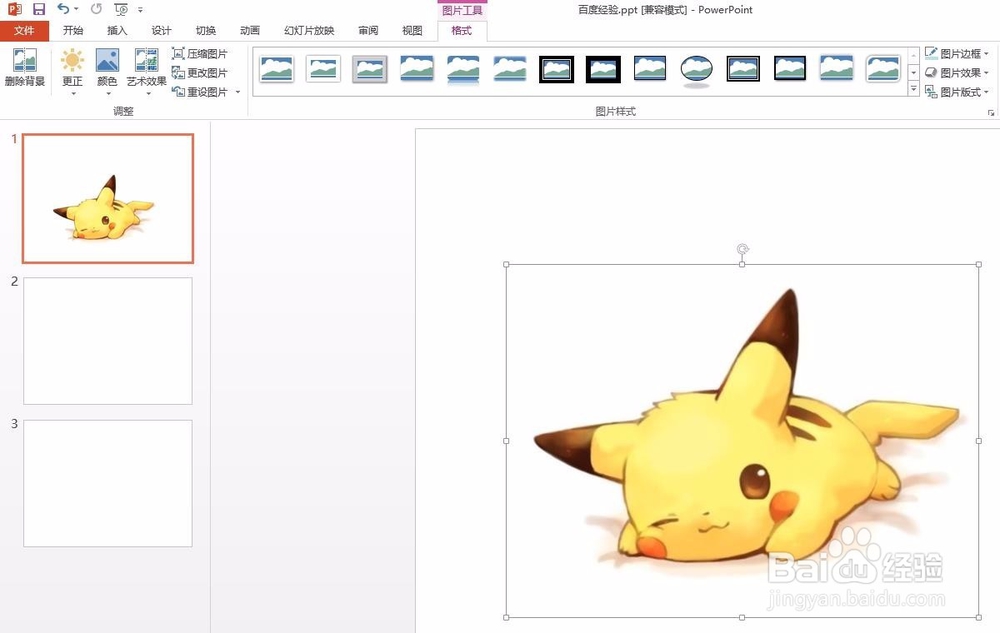Viewport: 1000px width, 633px height.
Task: Apply the third gray metal frame picture style
Action: click(370, 69)
